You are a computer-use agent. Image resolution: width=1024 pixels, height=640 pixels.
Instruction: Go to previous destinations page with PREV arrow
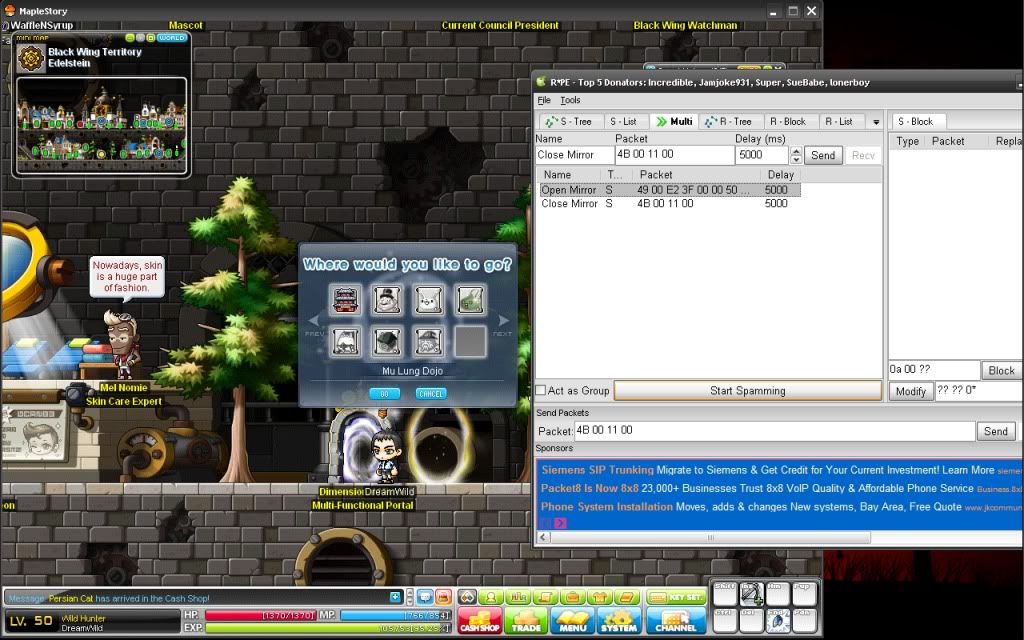coord(314,322)
